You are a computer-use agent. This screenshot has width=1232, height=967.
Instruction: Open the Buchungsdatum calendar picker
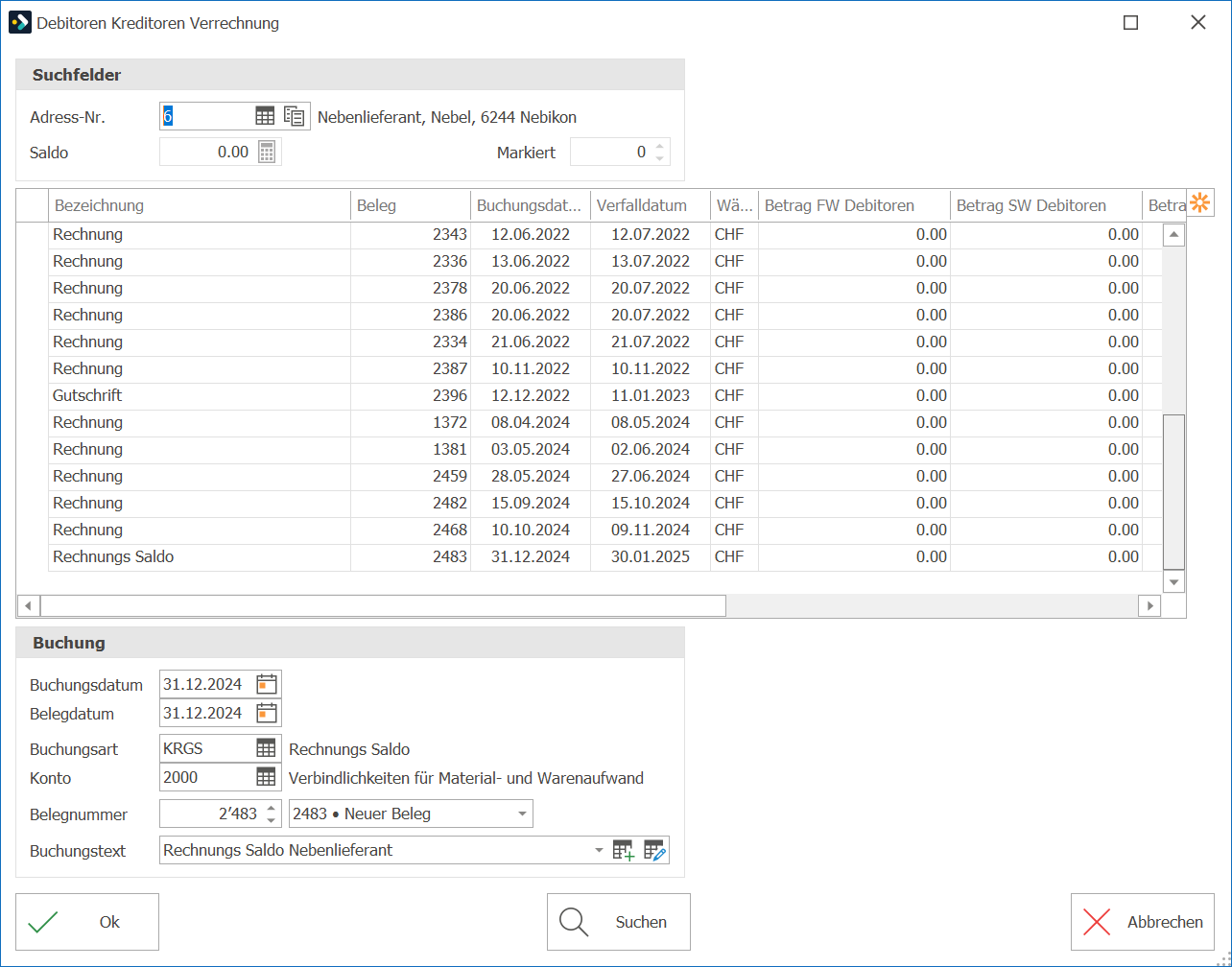point(267,685)
